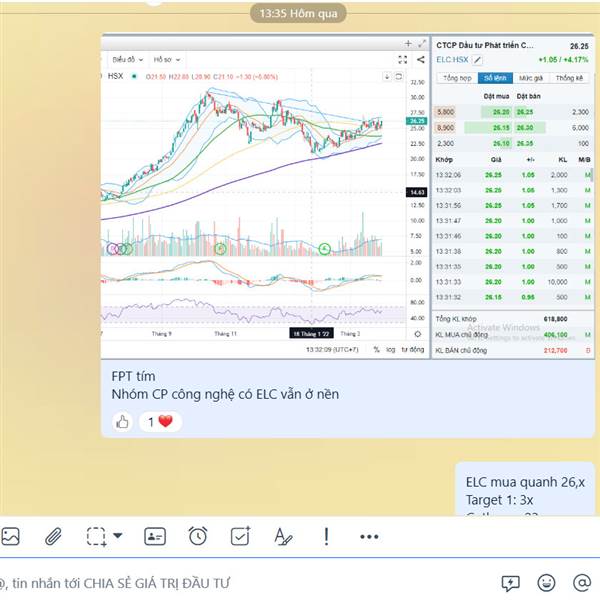This screenshot has height=600, width=600.
Task: Click the Tổng KL khớp value 618,800
Action: point(555,319)
